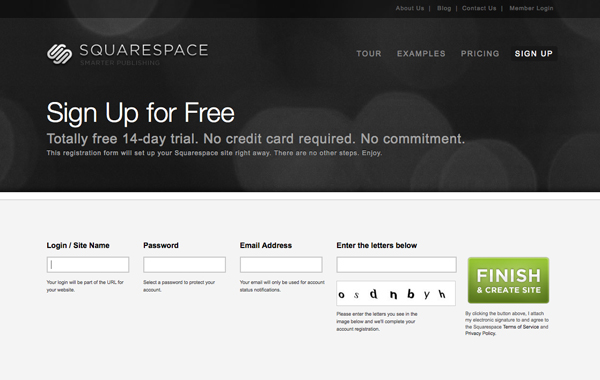Open the About Us link
This screenshot has height=380, width=600.
(410, 8)
